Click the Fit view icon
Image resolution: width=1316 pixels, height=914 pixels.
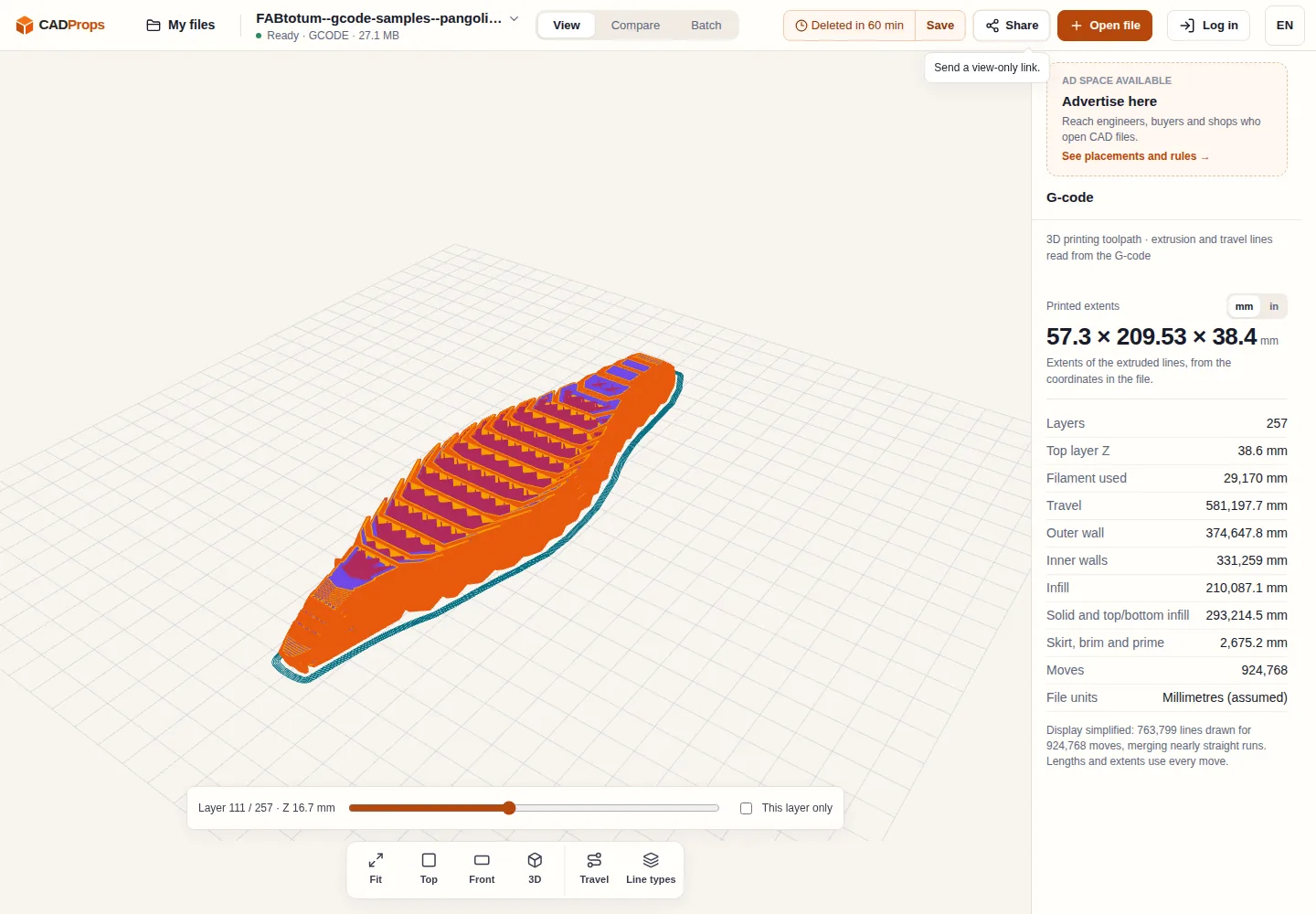376,868
